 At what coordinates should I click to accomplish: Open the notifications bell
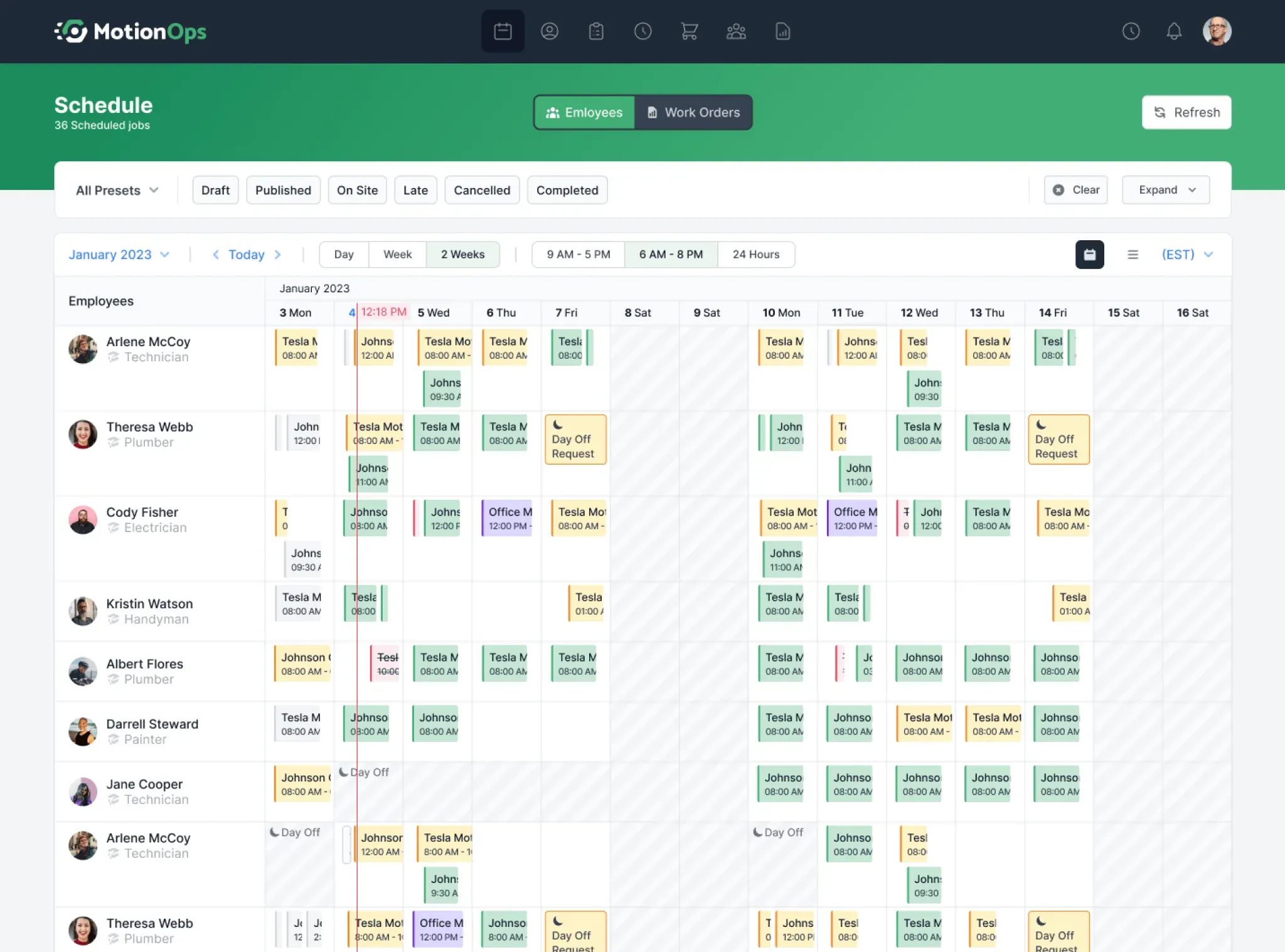(1174, 31)
